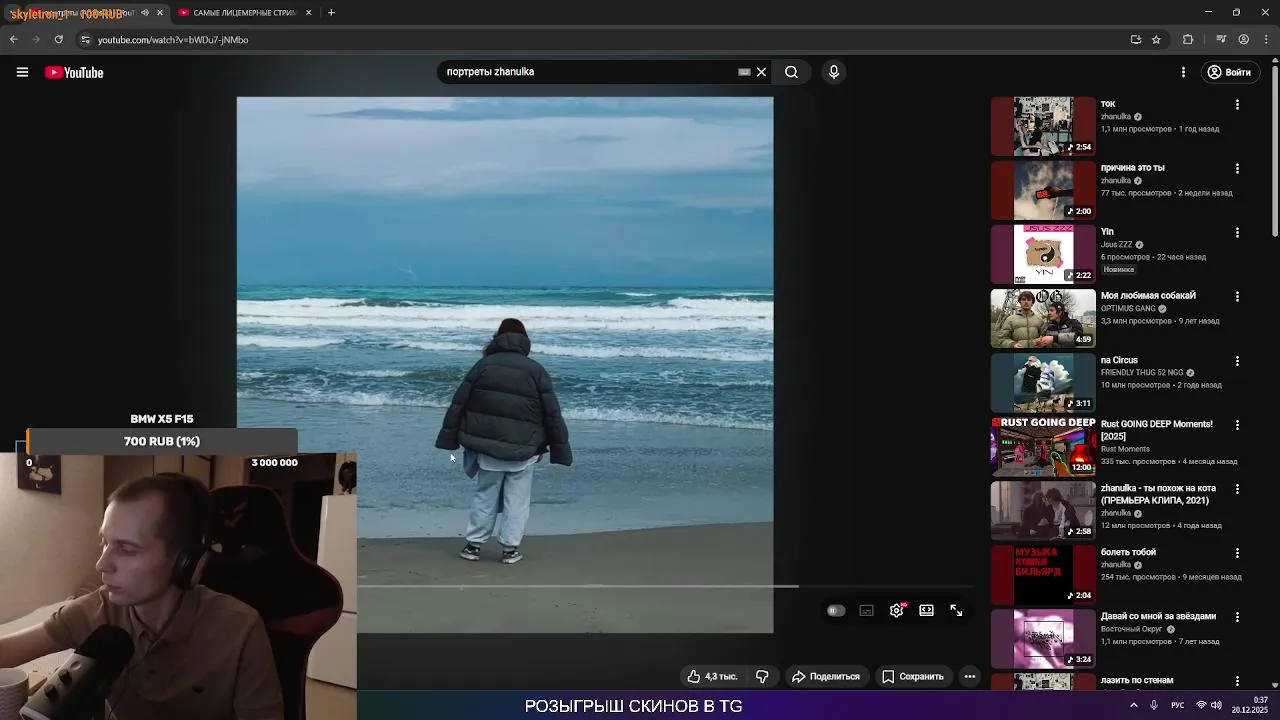
Task: Open options for 'Yin' video
Action: pyautogui.click(x=1237, y=233)
